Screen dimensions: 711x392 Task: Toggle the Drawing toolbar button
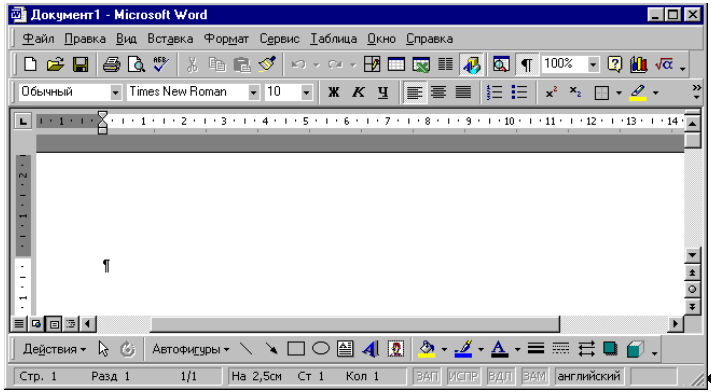tap(472, 64)
